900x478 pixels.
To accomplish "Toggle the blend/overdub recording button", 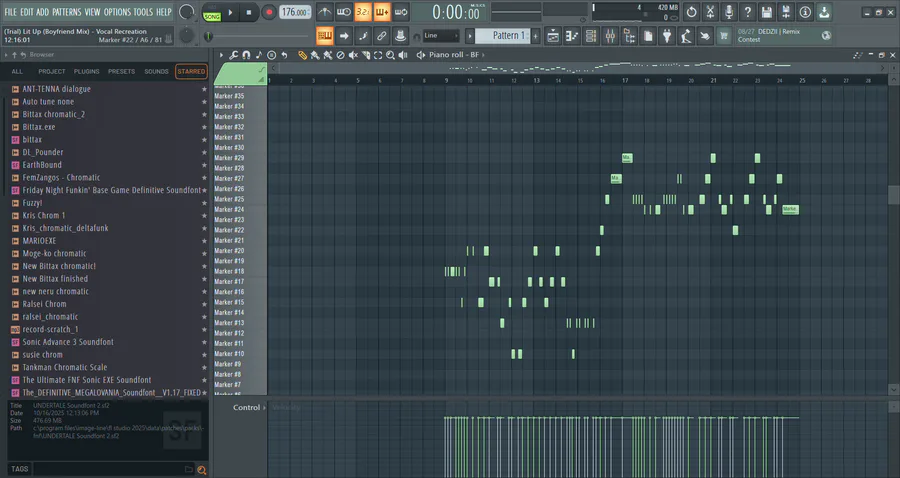I will pyautogui.click(x=382, y=12).
